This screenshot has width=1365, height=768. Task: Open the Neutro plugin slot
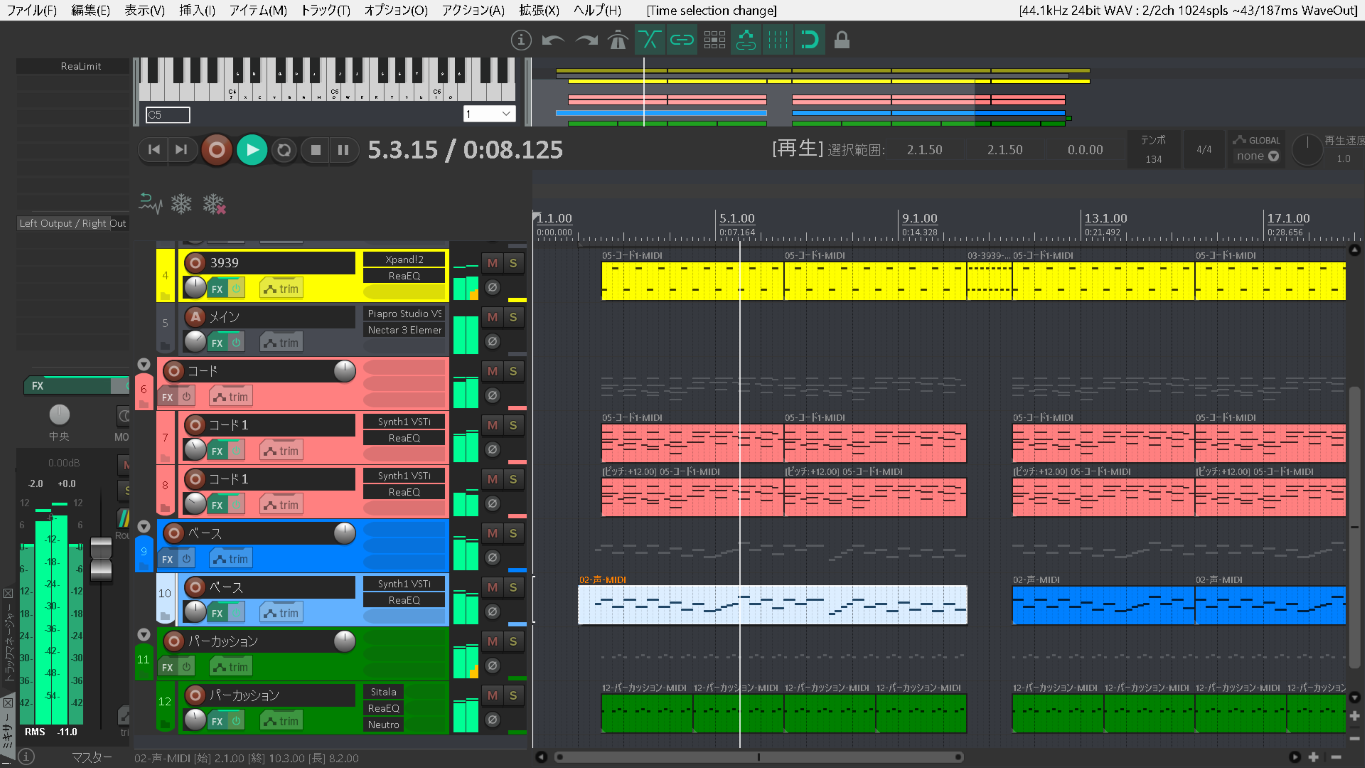(x=383, y=724)
